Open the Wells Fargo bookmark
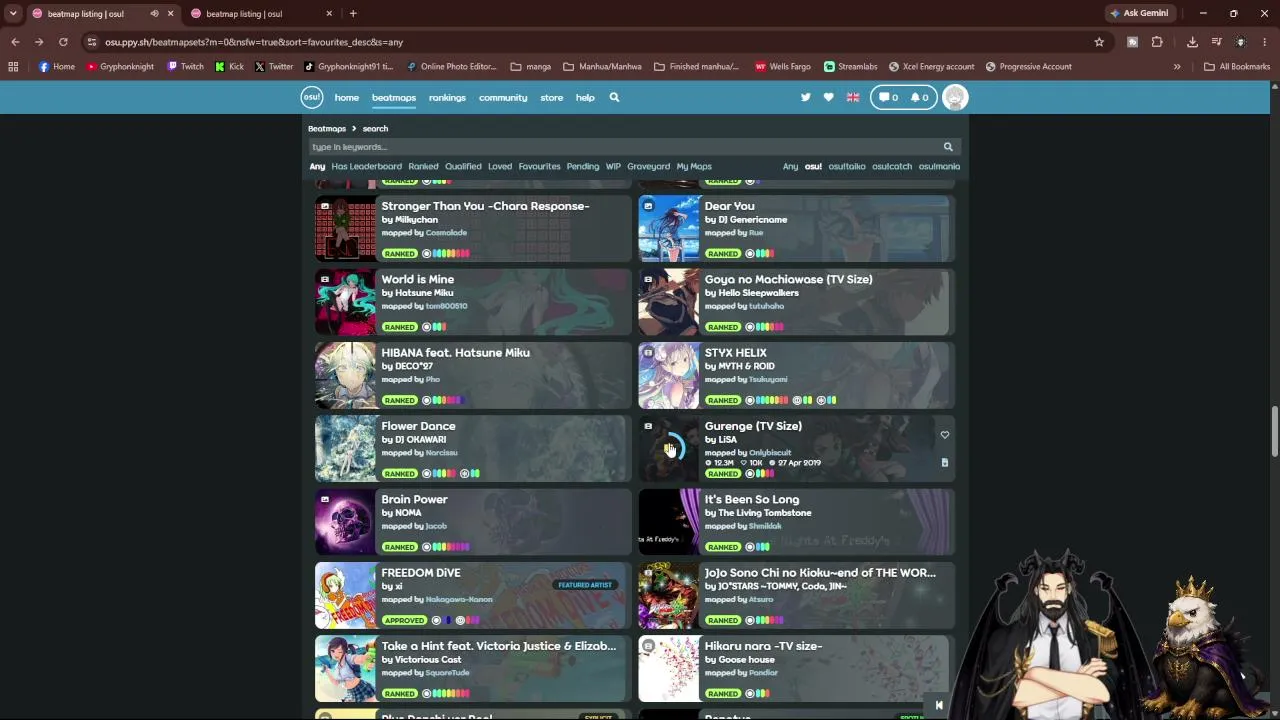The width and height of the screenshot is (1280, 720). pyautogui.click(x=782, y=67)
